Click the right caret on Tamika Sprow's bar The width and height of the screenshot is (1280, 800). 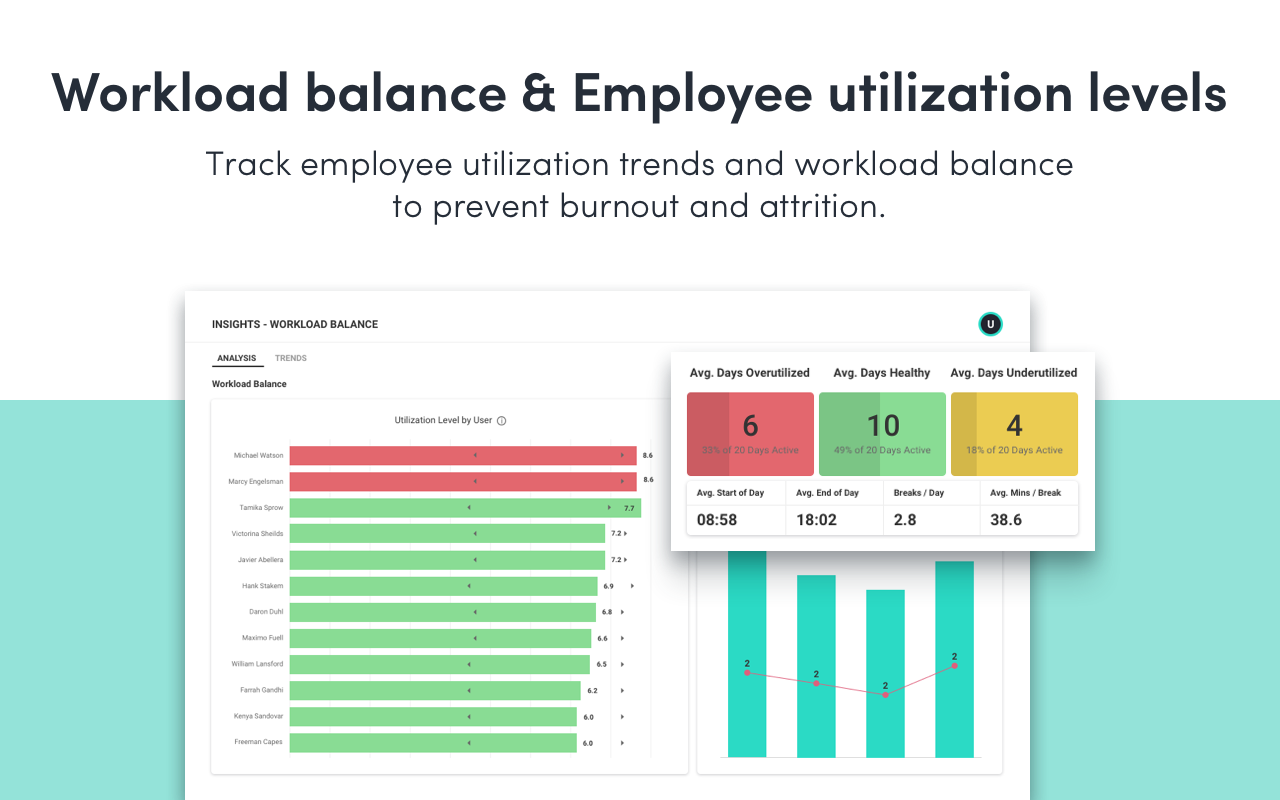609,507
